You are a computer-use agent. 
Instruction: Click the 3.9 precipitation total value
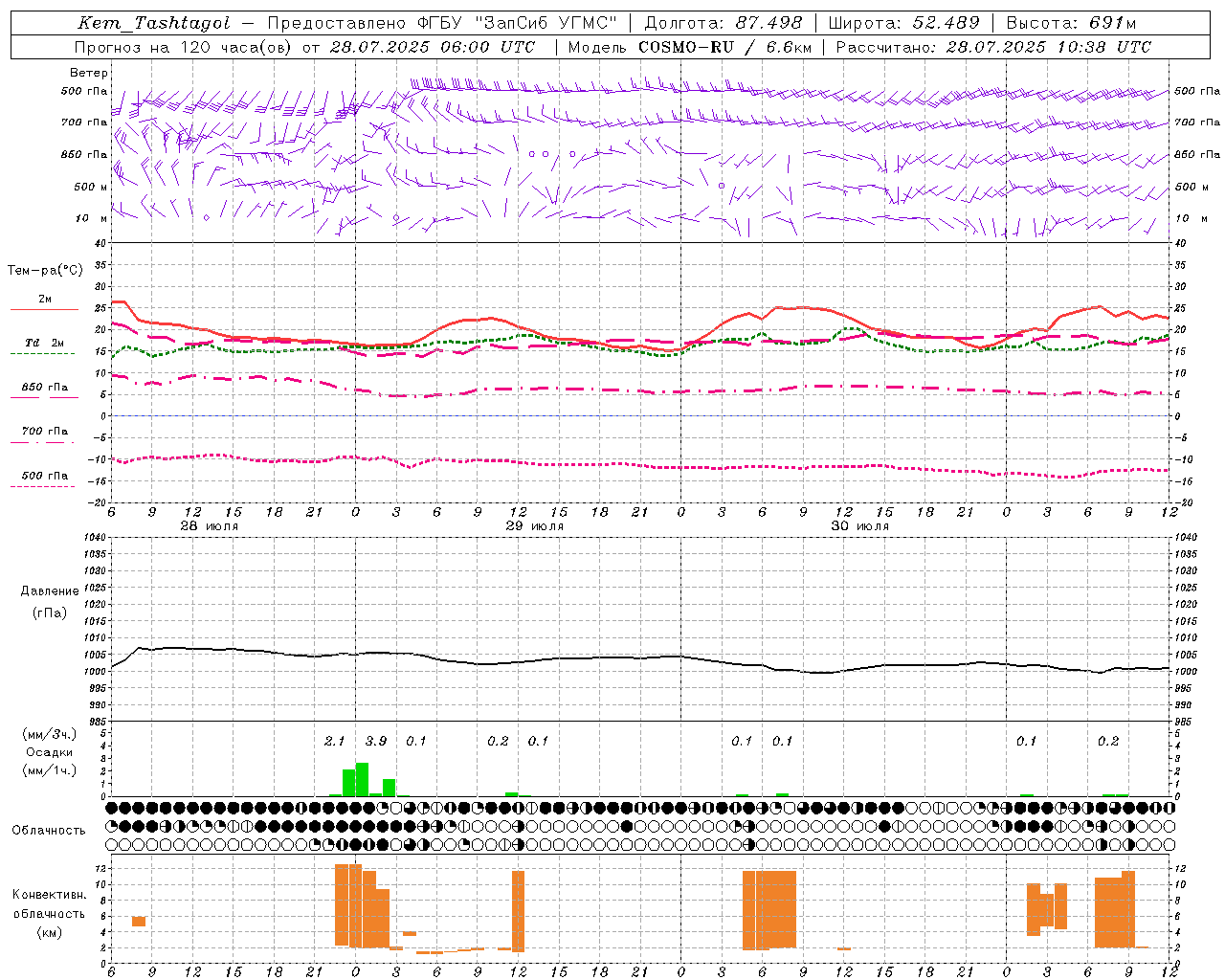point(376,742)
